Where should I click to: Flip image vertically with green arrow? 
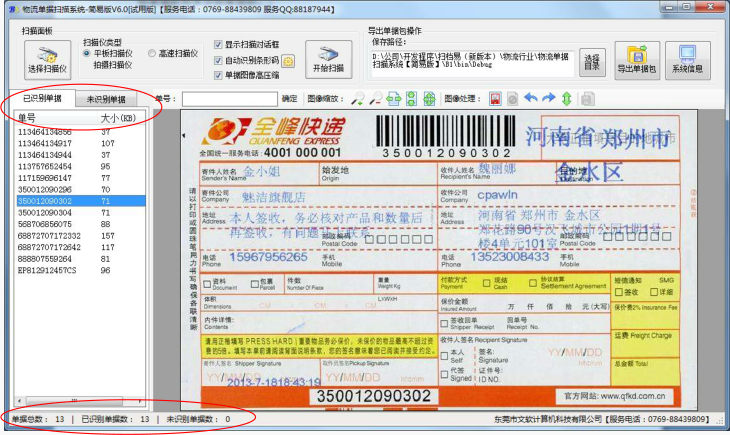pyautogui.click(x=567, y=99)
